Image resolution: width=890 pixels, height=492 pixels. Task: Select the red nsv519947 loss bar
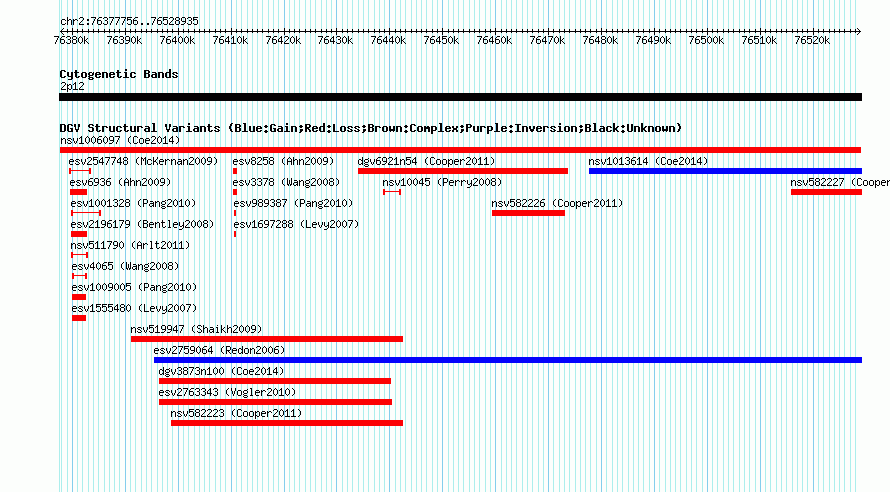click(x=267, y=339)
